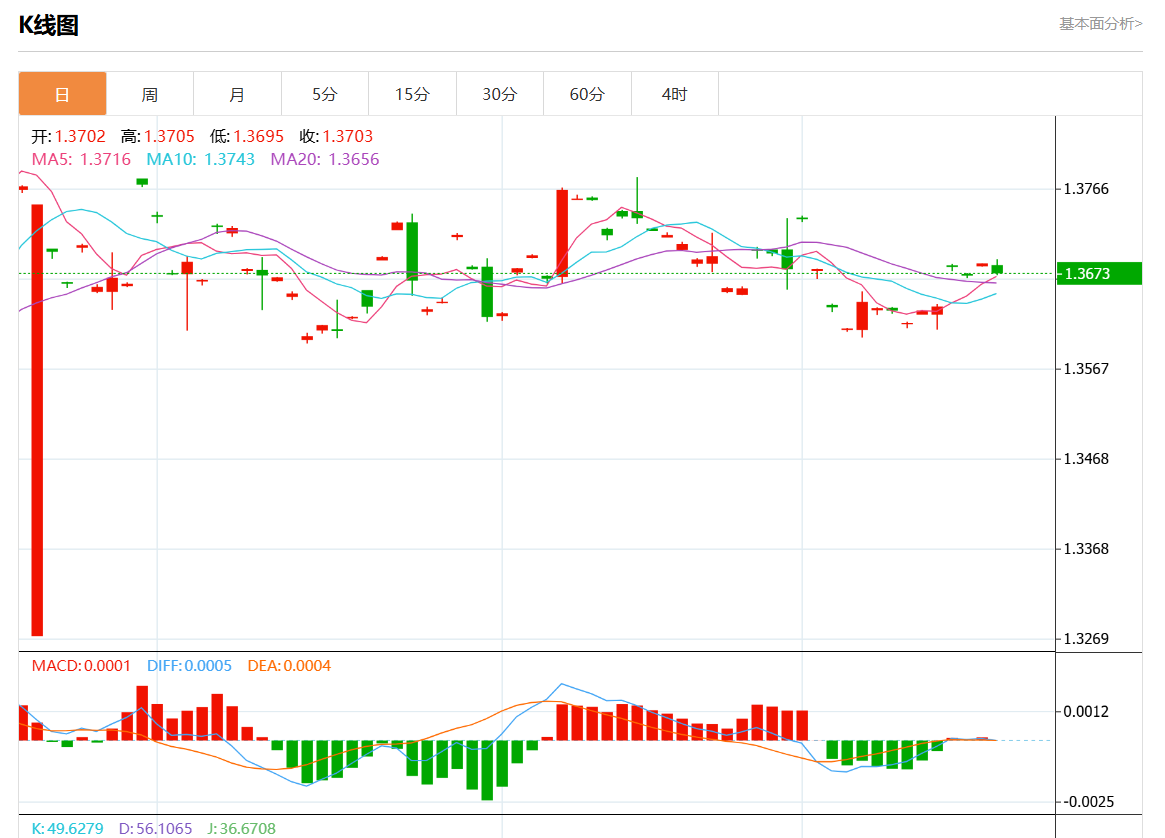Click the last green candlestick on the right
The width and height of the screenshot is (1165, 838).
pos(997,269)
